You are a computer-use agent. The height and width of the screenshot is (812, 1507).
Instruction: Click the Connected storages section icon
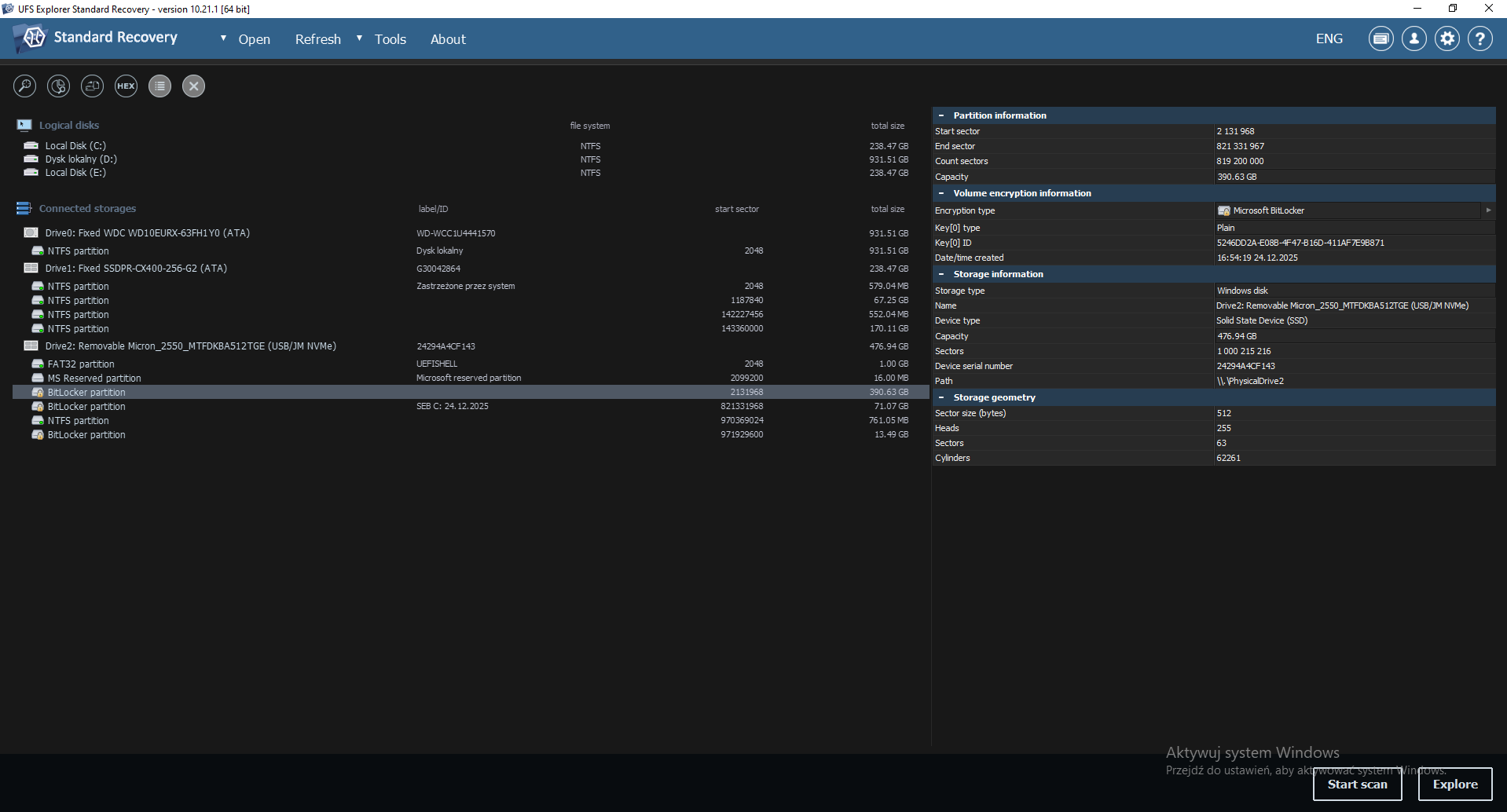pos(24,209)
